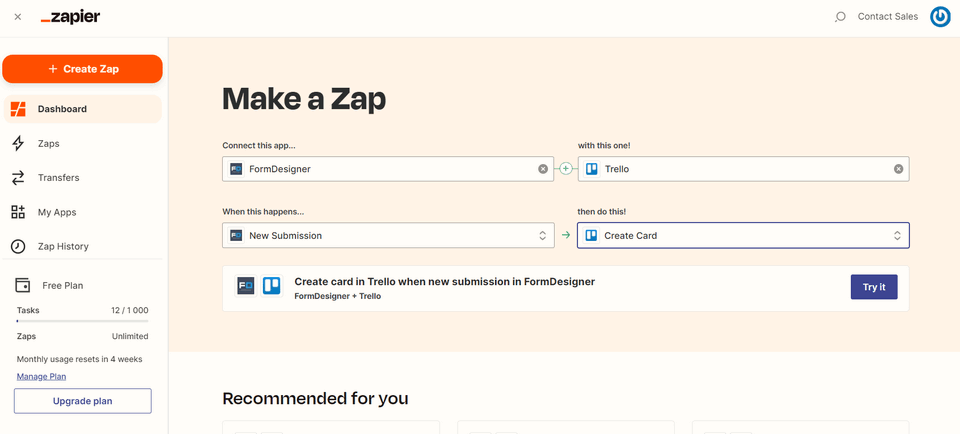
Task: Click the FormDesigner + Trello subtitle
Action: pyautogui.click(x=337, y=296)
